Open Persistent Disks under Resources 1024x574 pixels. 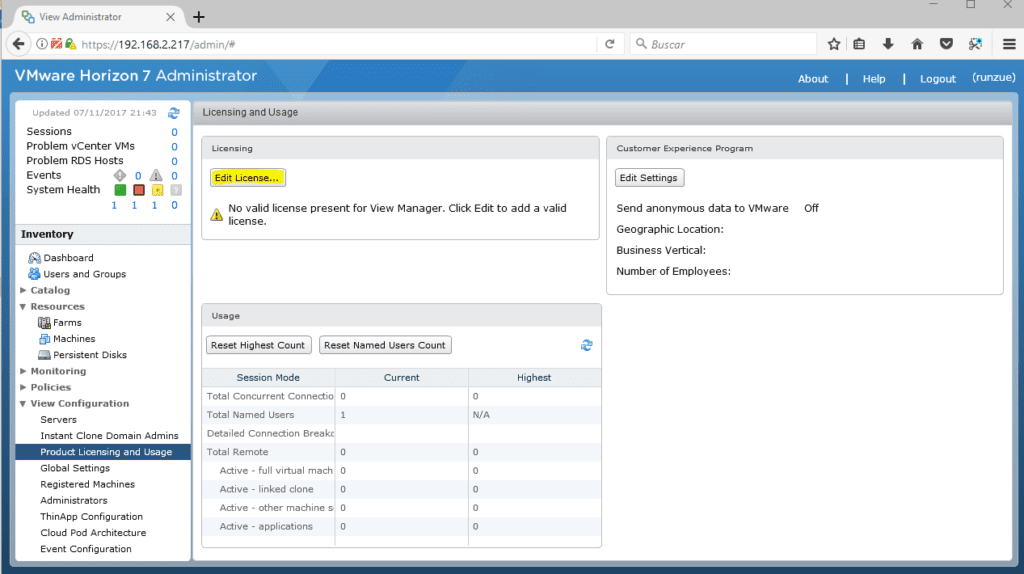click(89, 355)
